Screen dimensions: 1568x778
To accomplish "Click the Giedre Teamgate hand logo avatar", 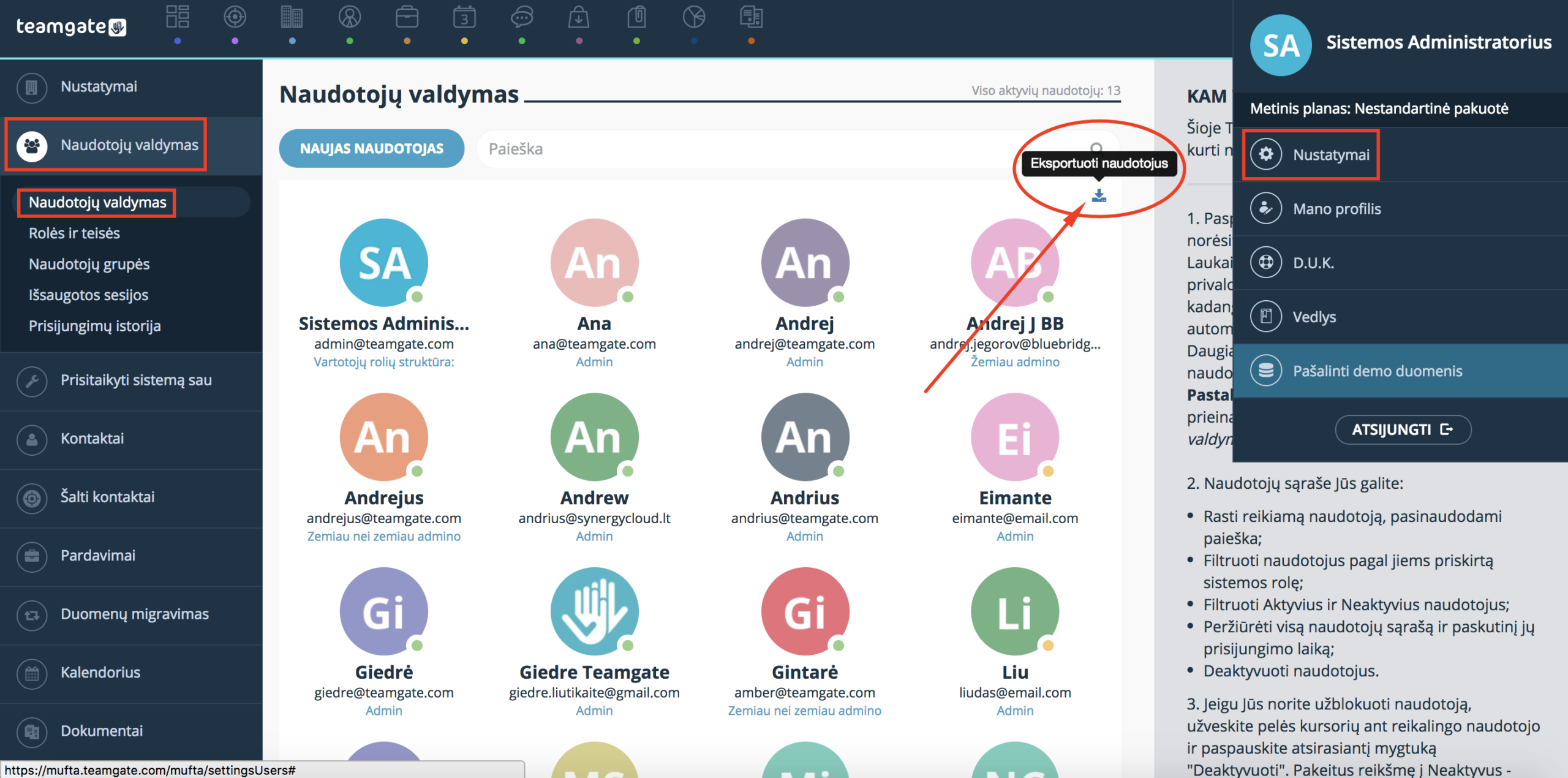I will click(594, 611).
